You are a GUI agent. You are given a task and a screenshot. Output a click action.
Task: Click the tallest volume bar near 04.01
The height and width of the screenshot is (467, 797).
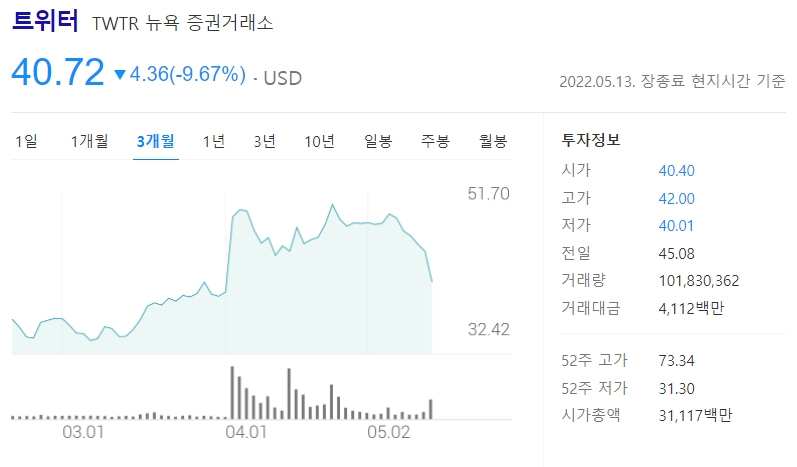pyautogui.click(x=232, y=393)
